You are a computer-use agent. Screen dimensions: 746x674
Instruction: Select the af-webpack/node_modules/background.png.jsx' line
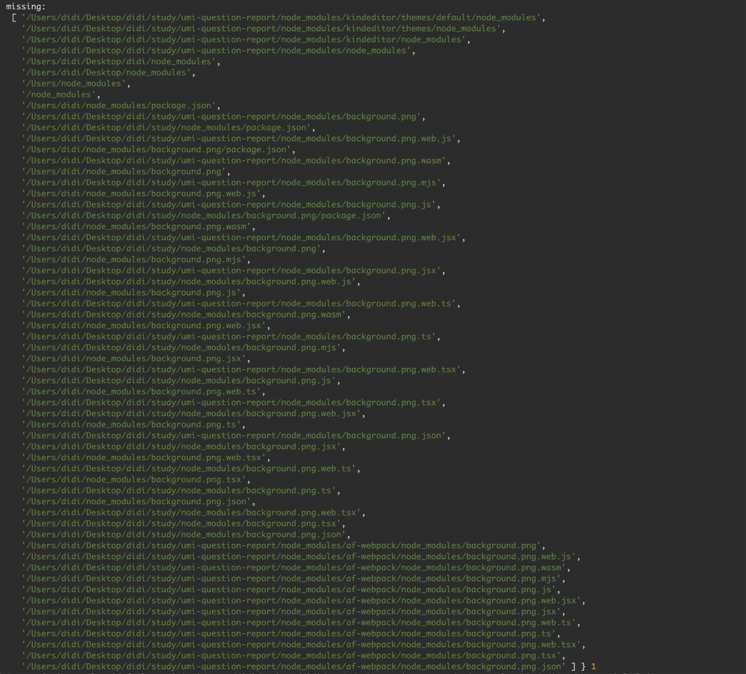(294, 612)
